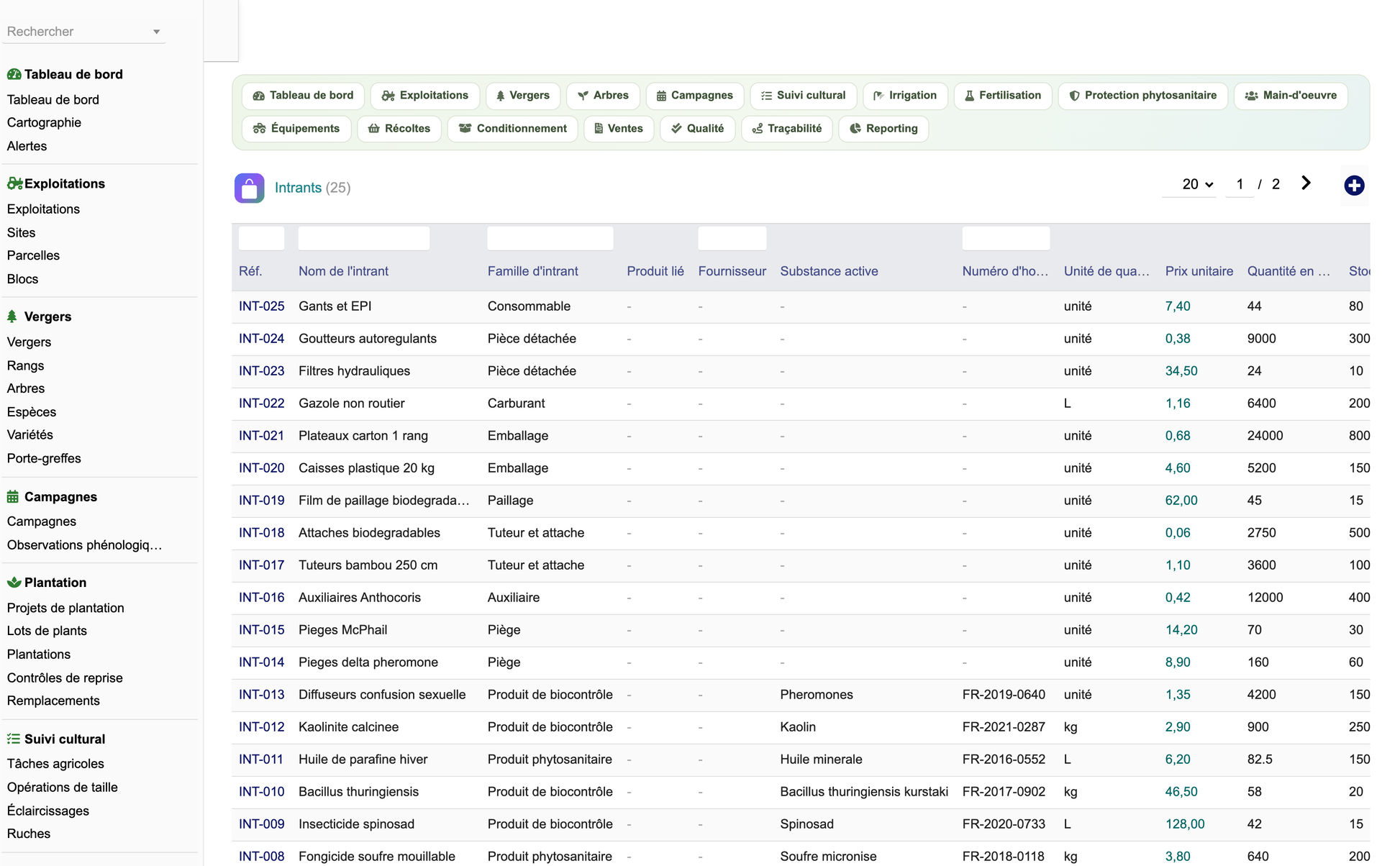
Task: Filter by Famille d'intrant field
Action: (x=550, y=238)
